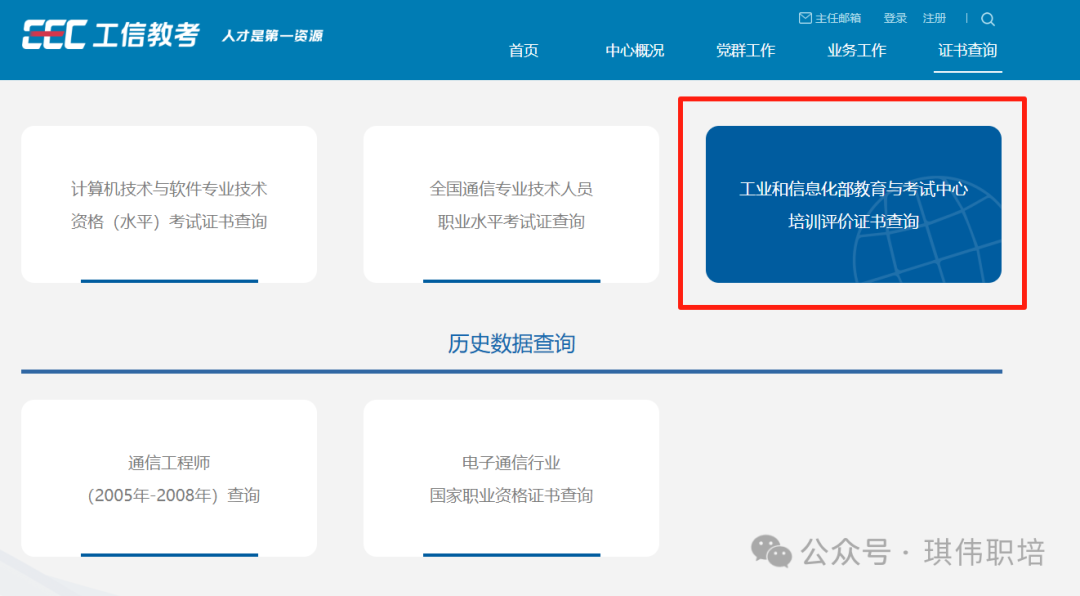Open the 主任邮箱 envelope icon

804,18
